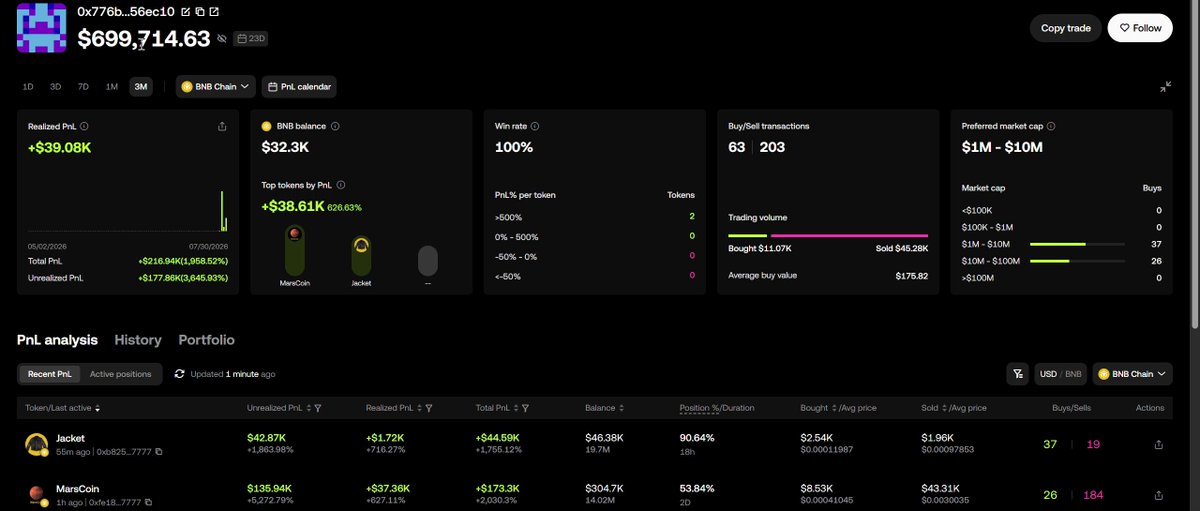Switch to the History tab

[138, 340]
